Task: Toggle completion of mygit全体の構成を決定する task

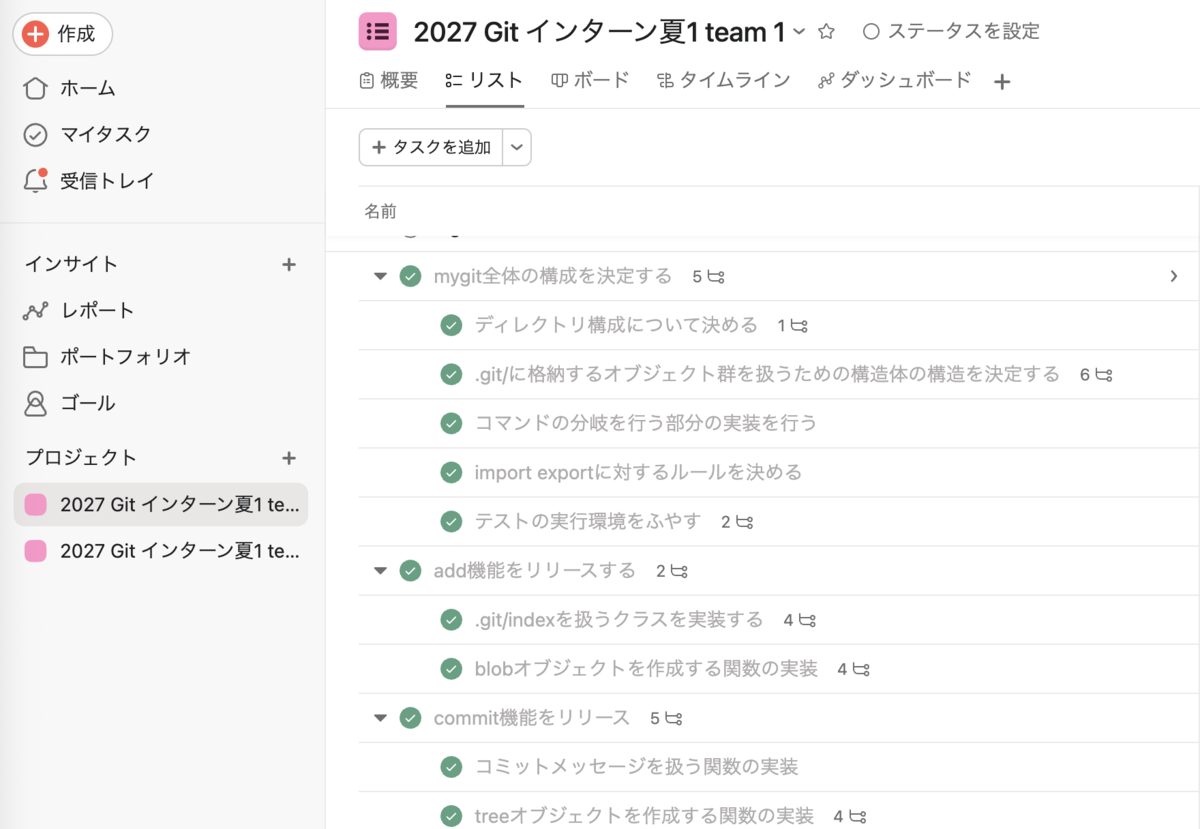Action: pos(410,276)
